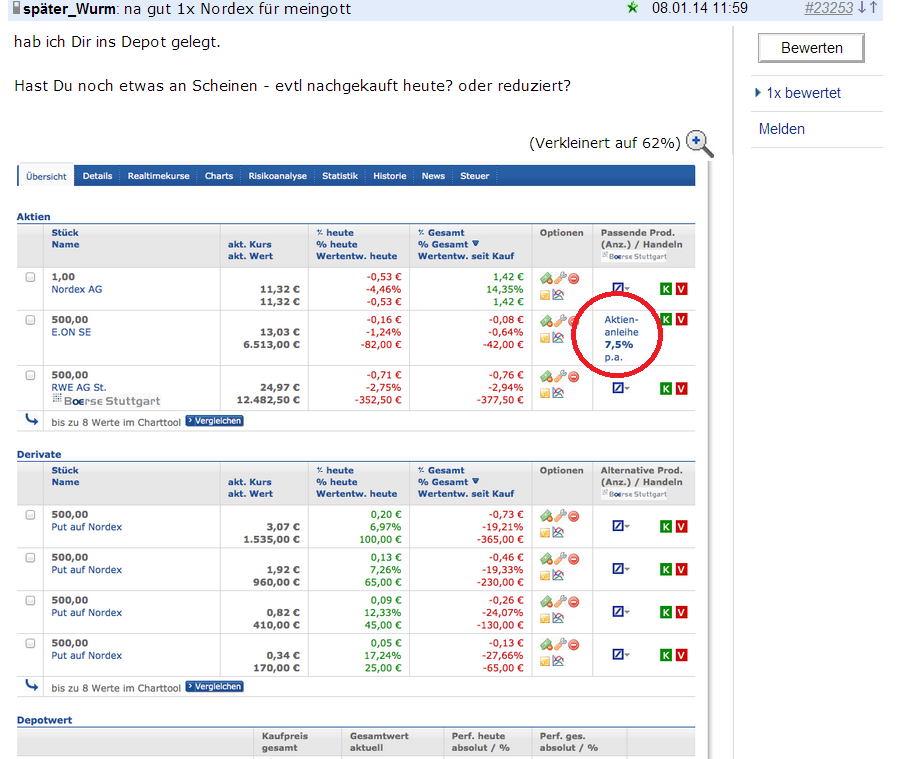Click the green K button for Nordex AG
897x759 pixels.
[x=666, y=288]
